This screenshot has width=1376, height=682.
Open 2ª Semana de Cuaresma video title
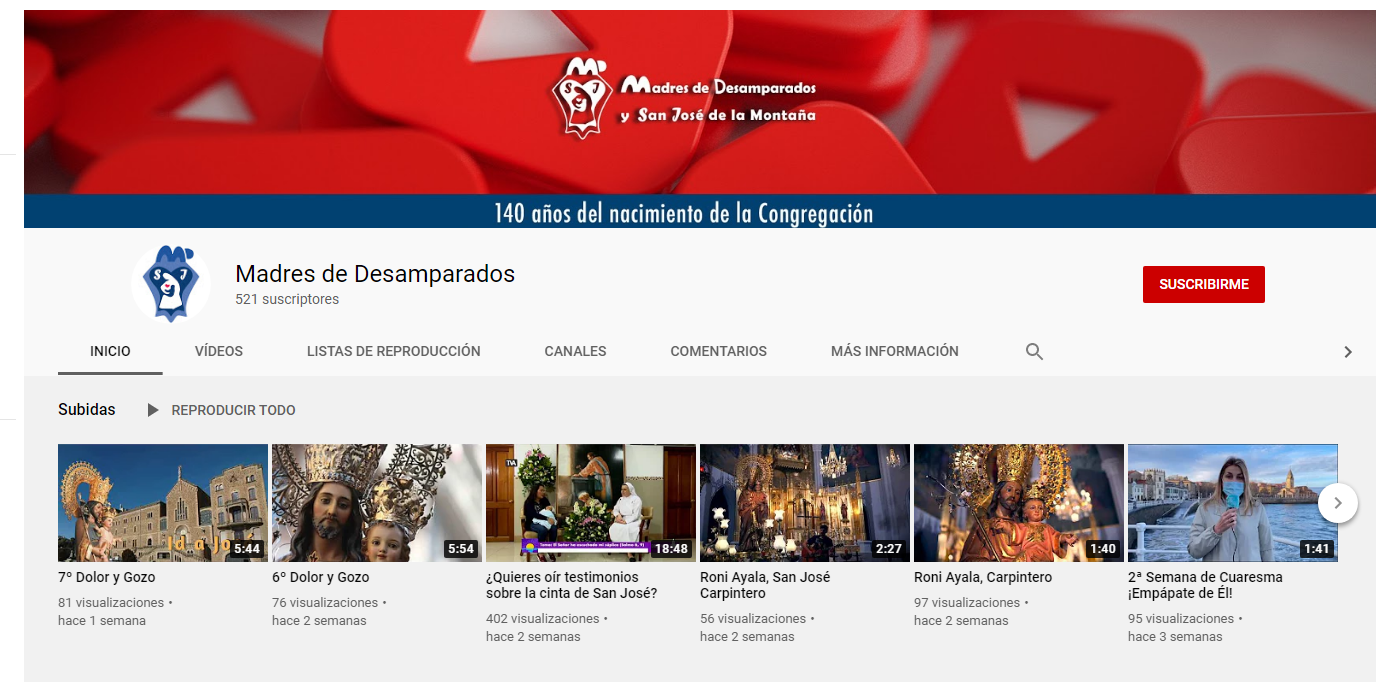[1205, 585]
